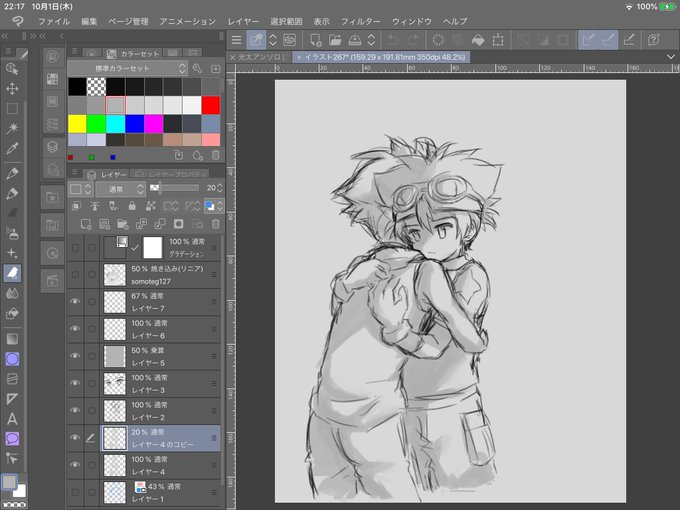Hide レイヤー 6 with eye icon
This screenshot has height=510, width=680.
[75, 328]
